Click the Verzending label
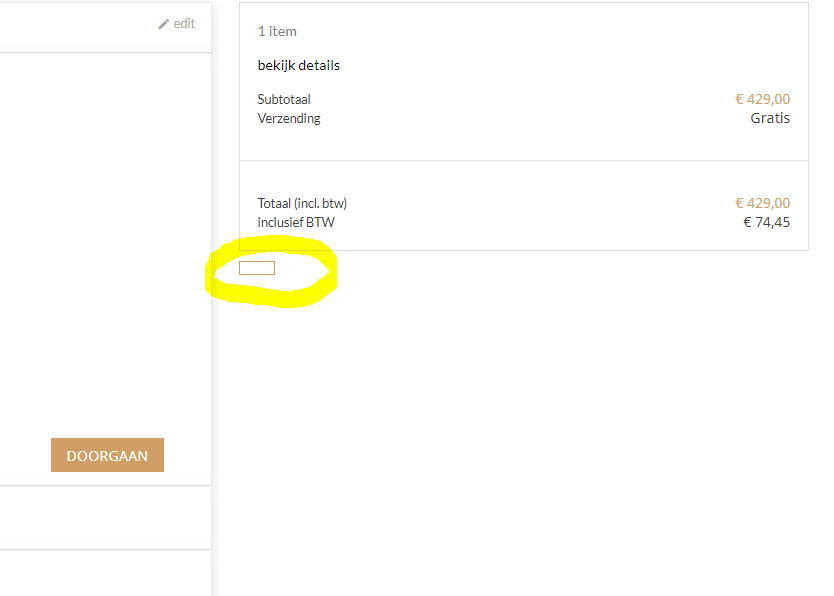This screenshot has width=834, height=596. point(289,118)
